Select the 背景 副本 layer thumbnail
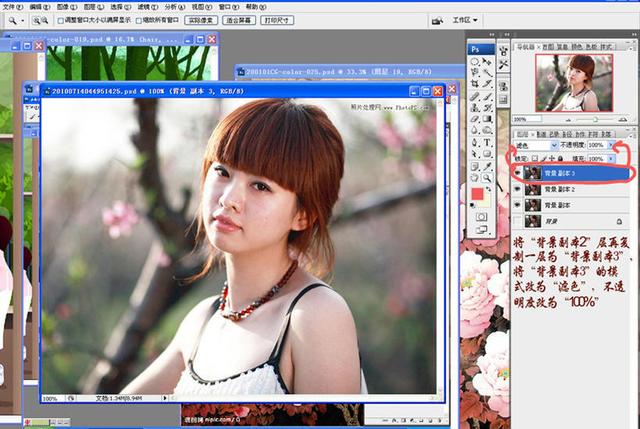 click(532, 204)
